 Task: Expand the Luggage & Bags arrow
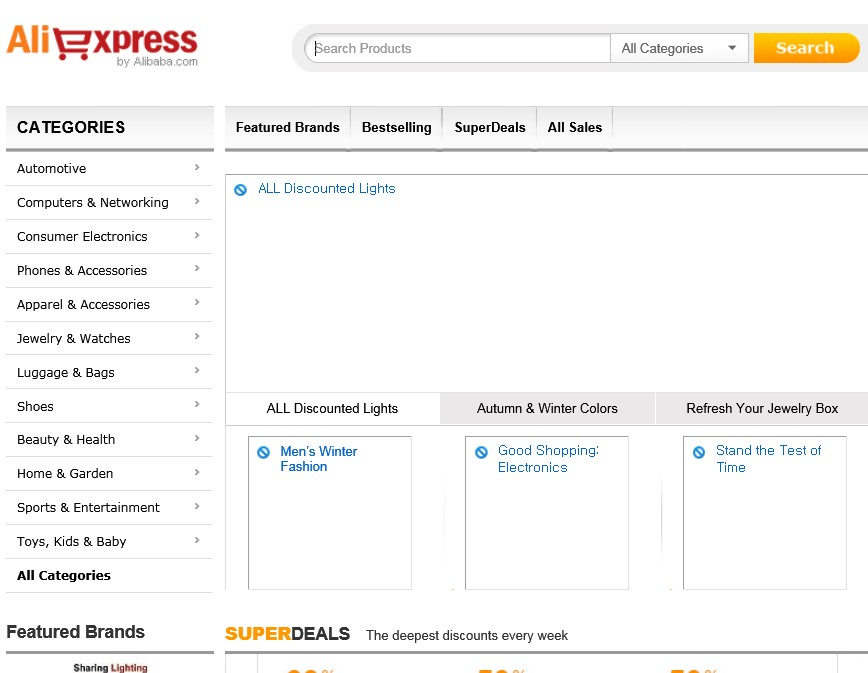[x=197, y=370]
